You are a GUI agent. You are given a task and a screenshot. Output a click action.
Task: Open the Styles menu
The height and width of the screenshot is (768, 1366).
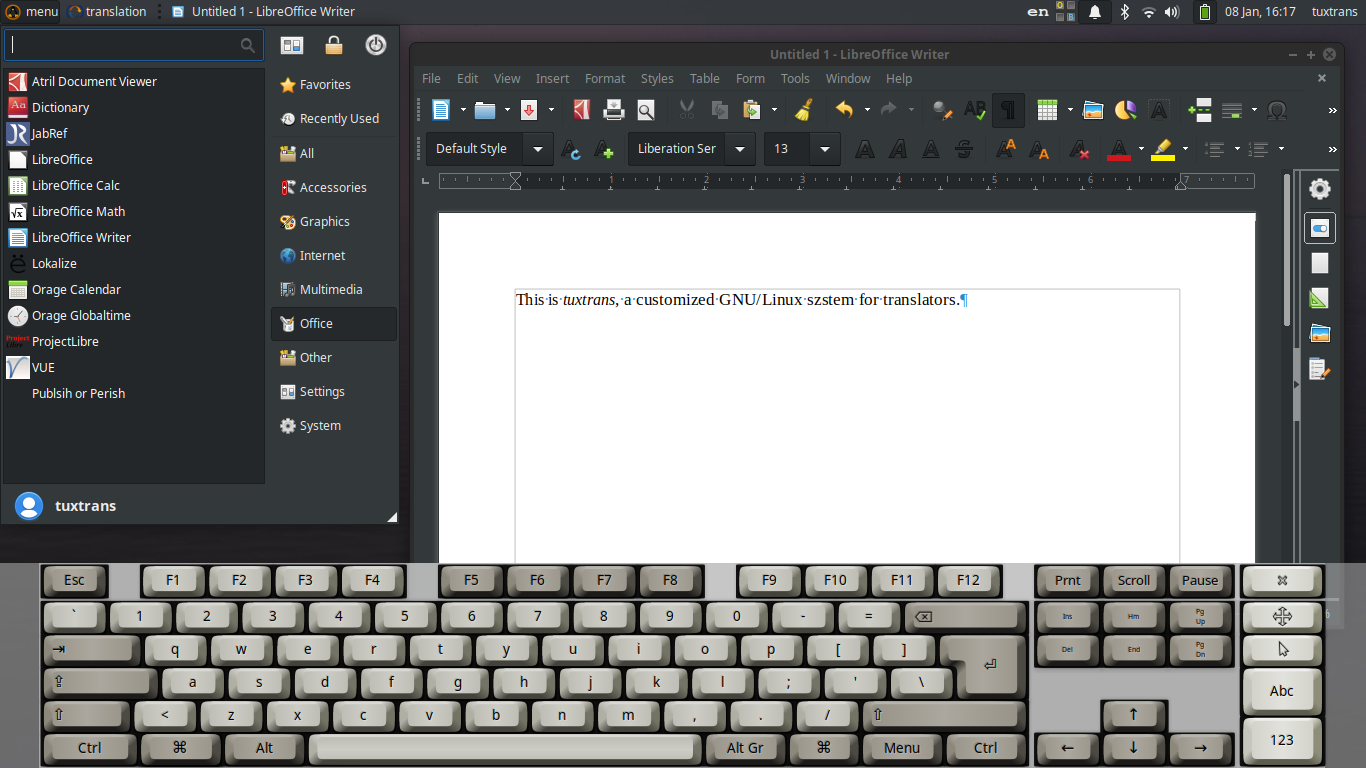pos(657,78)
